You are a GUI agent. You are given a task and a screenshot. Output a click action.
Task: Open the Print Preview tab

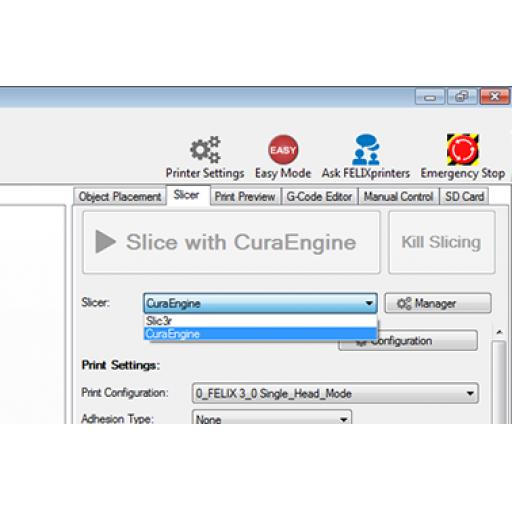245,197
